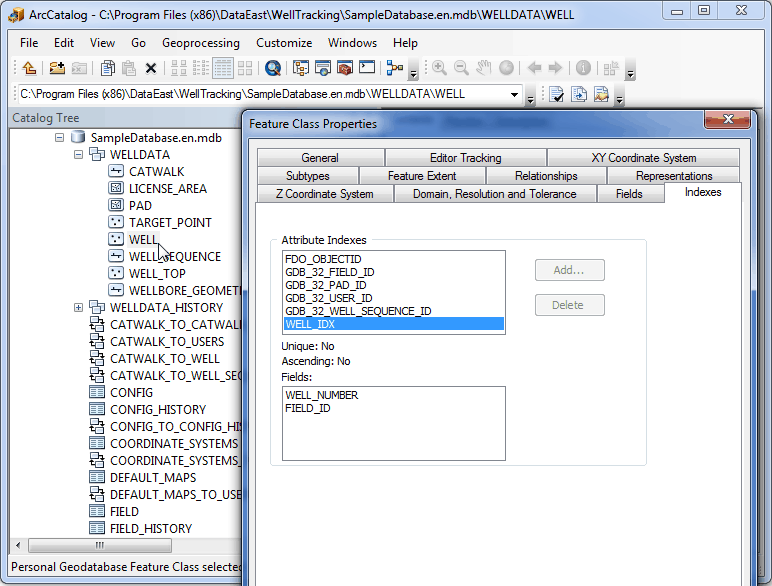The width and height of the screenshot is (772, 586).
Task: Click the Full Extent globe icon
Action: 506,68
